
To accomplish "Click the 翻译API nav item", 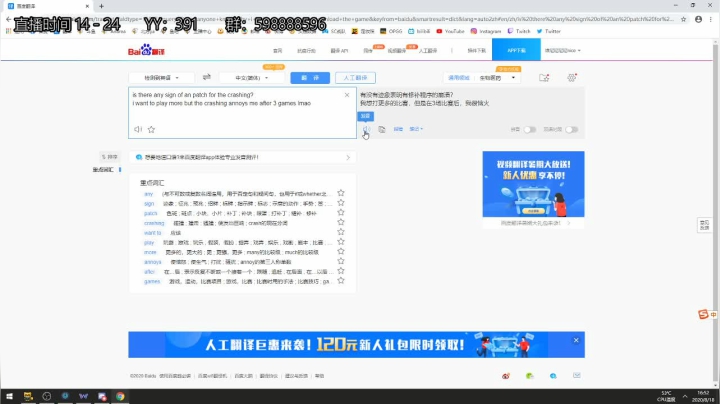I will coord(339,50).
